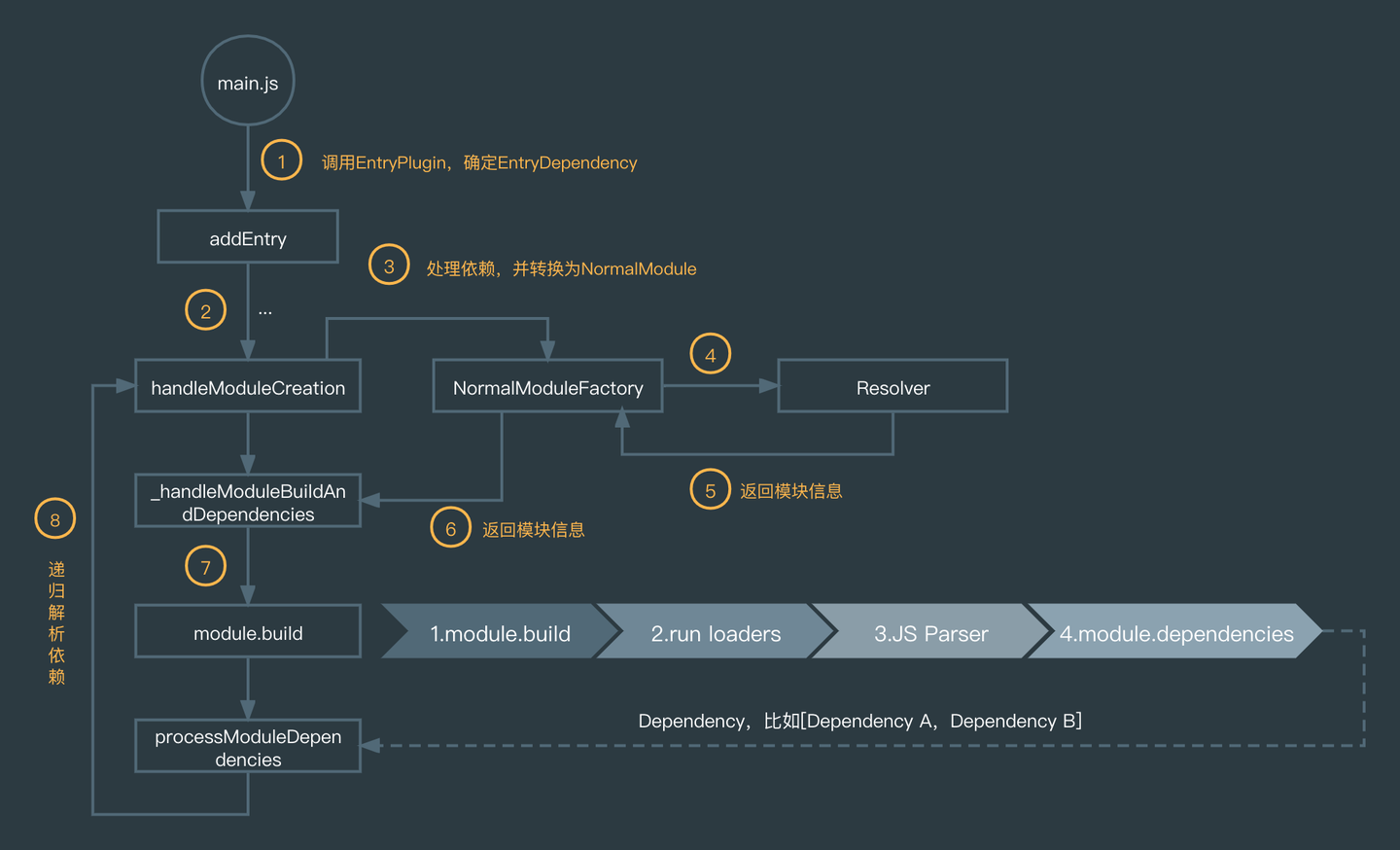Select the step 7 circle marker

205,566
